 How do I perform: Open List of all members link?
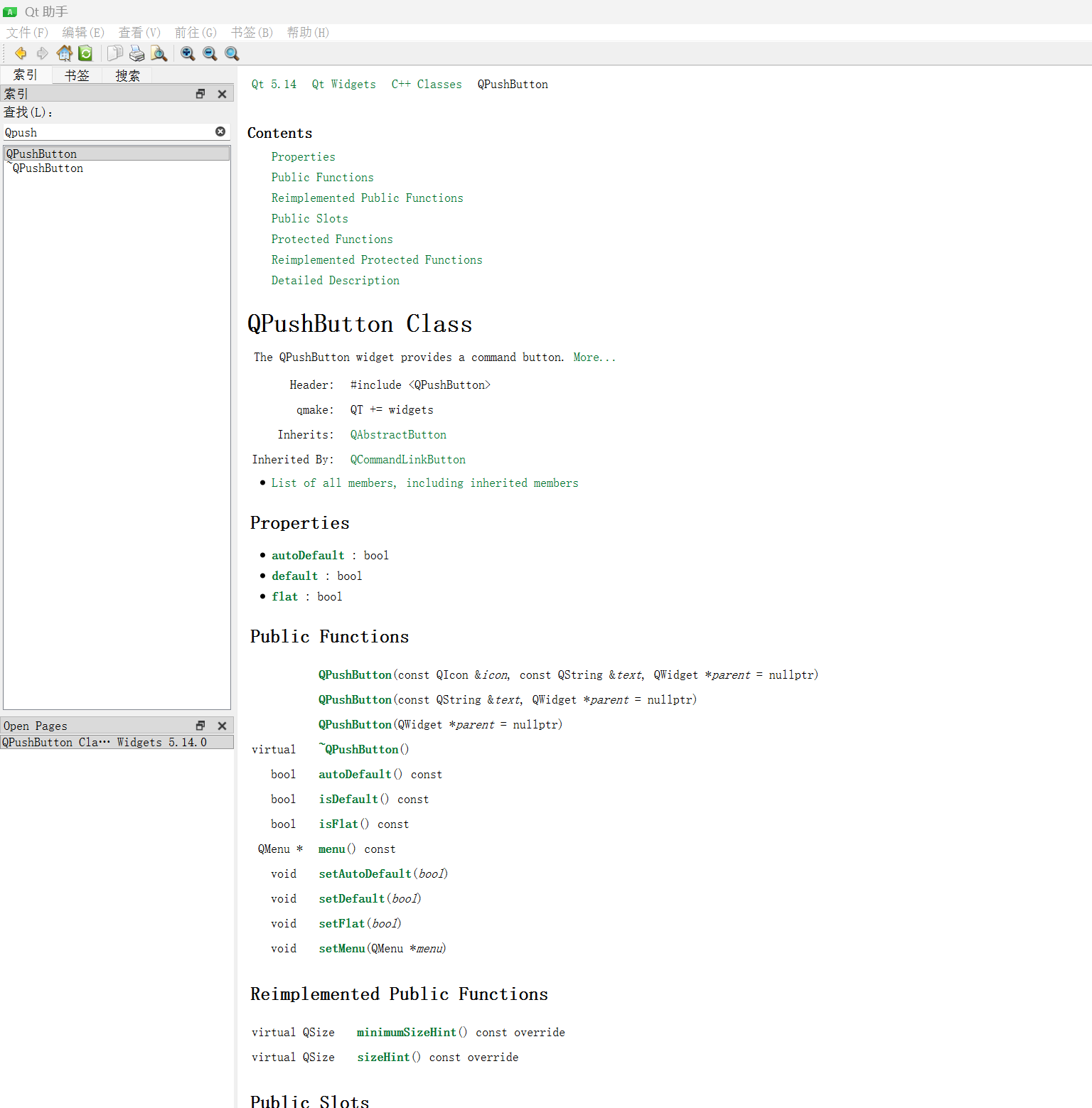pos(424,483)
